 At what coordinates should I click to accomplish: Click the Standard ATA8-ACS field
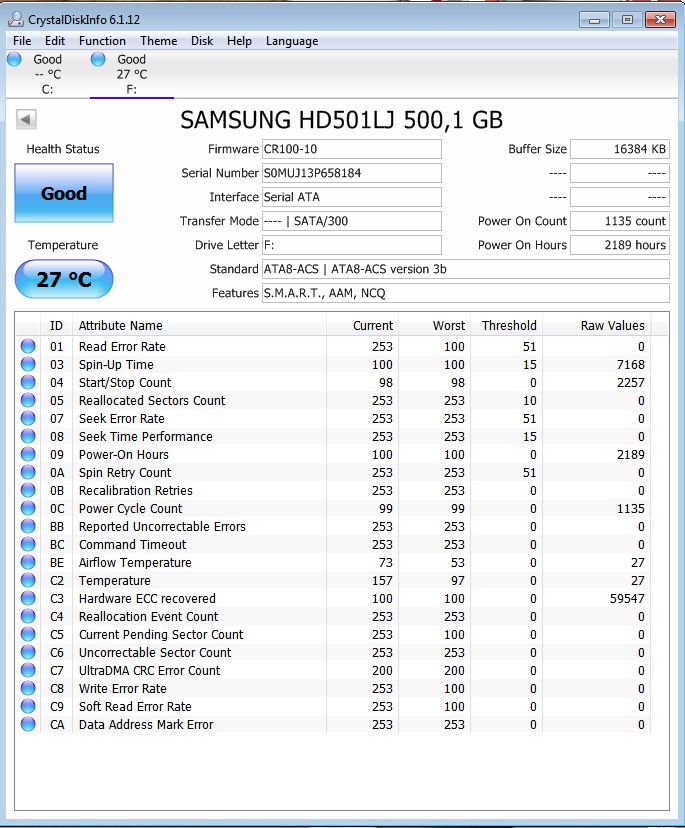[466, 269]
